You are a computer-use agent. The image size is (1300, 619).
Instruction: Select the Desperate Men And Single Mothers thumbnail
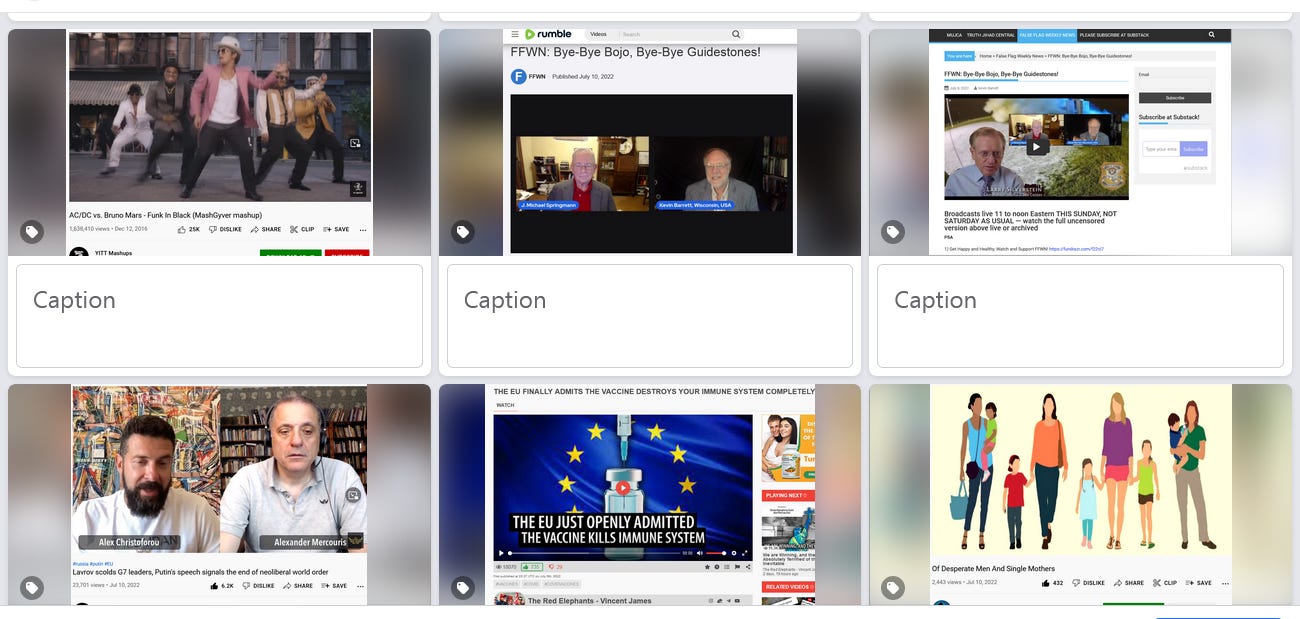pos(1080,495)
